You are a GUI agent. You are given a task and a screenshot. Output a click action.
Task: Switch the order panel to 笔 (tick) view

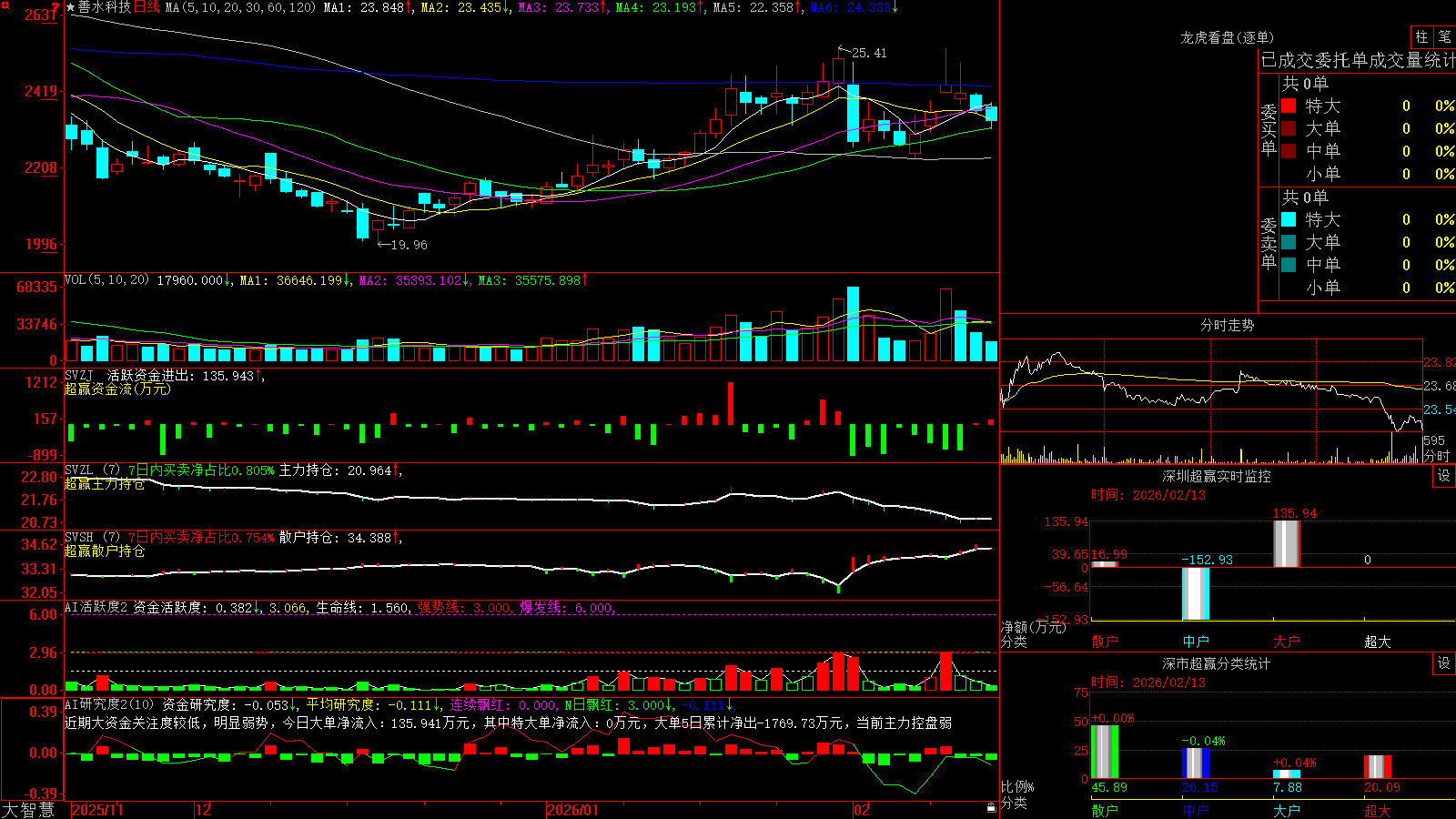click(1445, 37)
